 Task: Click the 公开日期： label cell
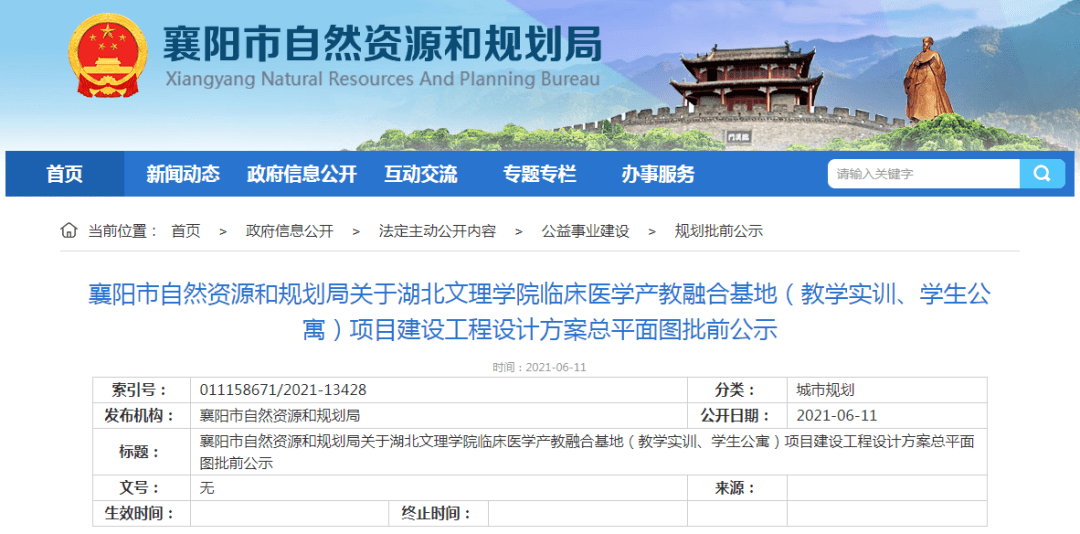pos(737,415)
